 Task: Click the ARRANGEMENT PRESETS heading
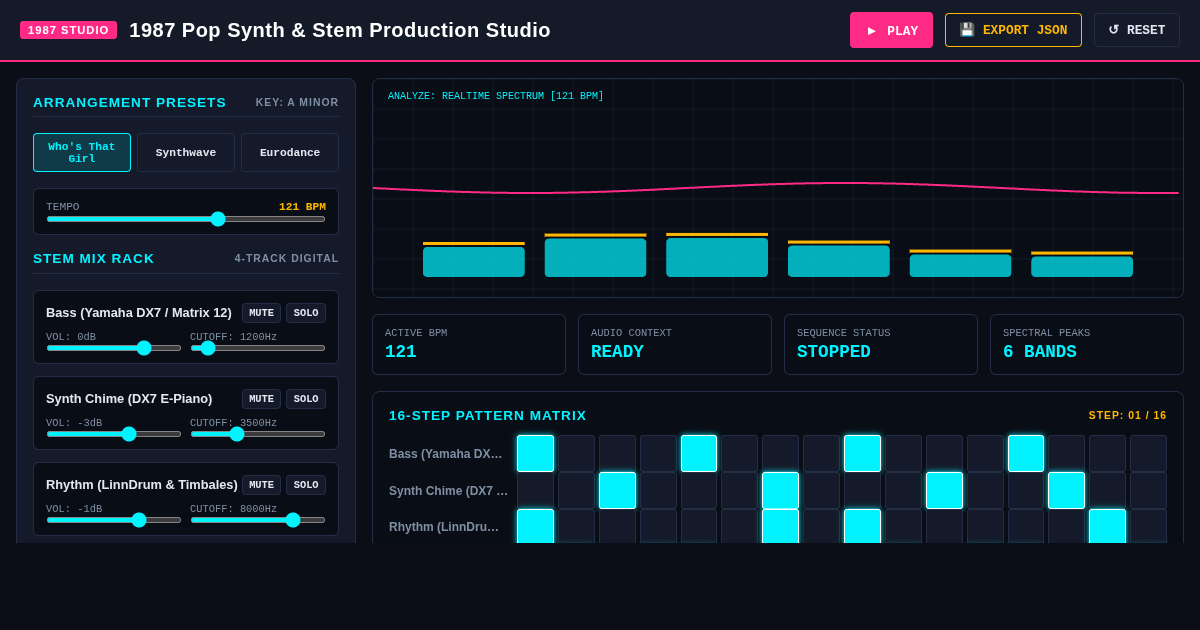[130, 102]
